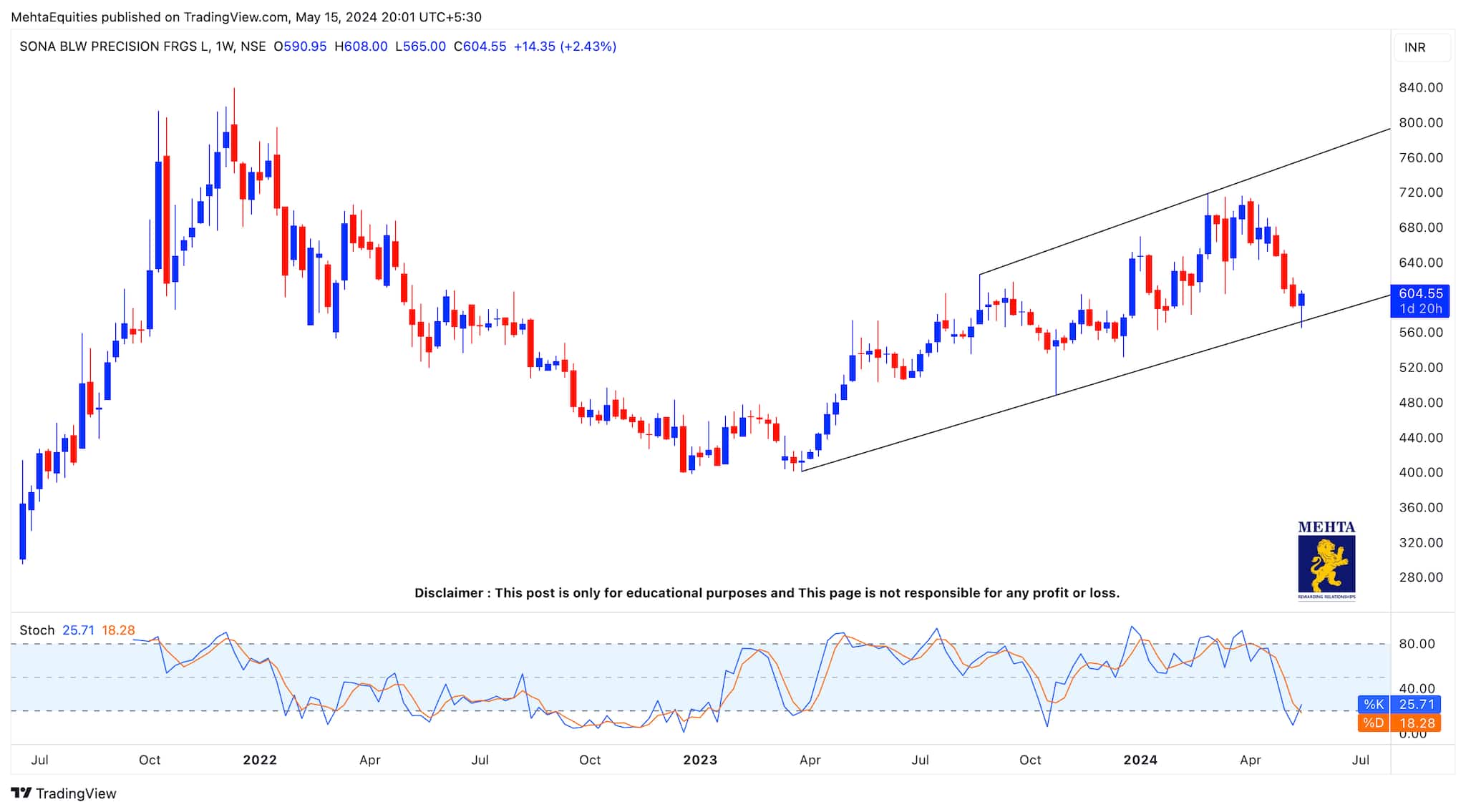Click the 840.00 price axis label
Screen dimensions: 1466x812
tap(1420, 87)
